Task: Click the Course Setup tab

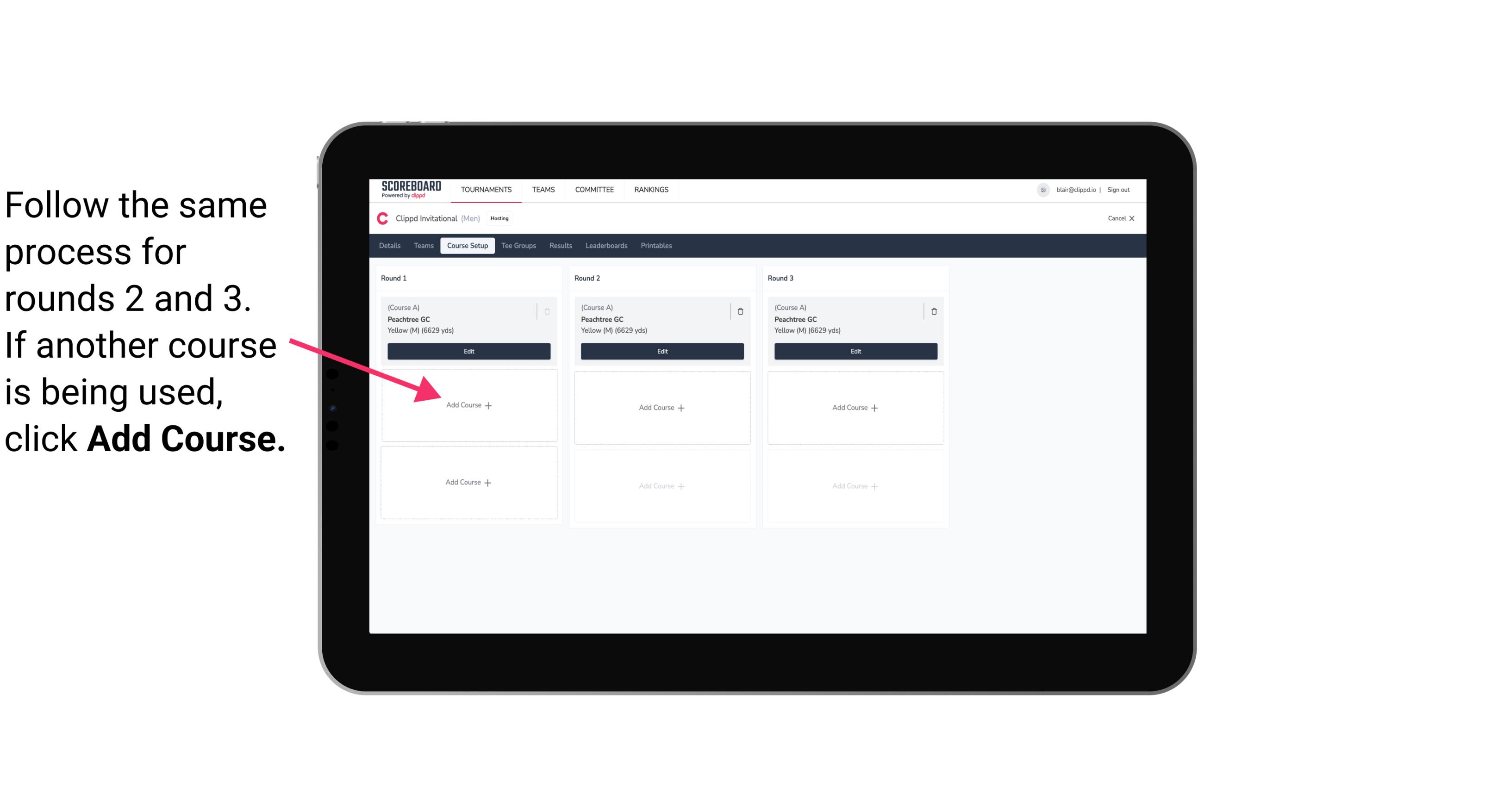Action: [468, 246]
